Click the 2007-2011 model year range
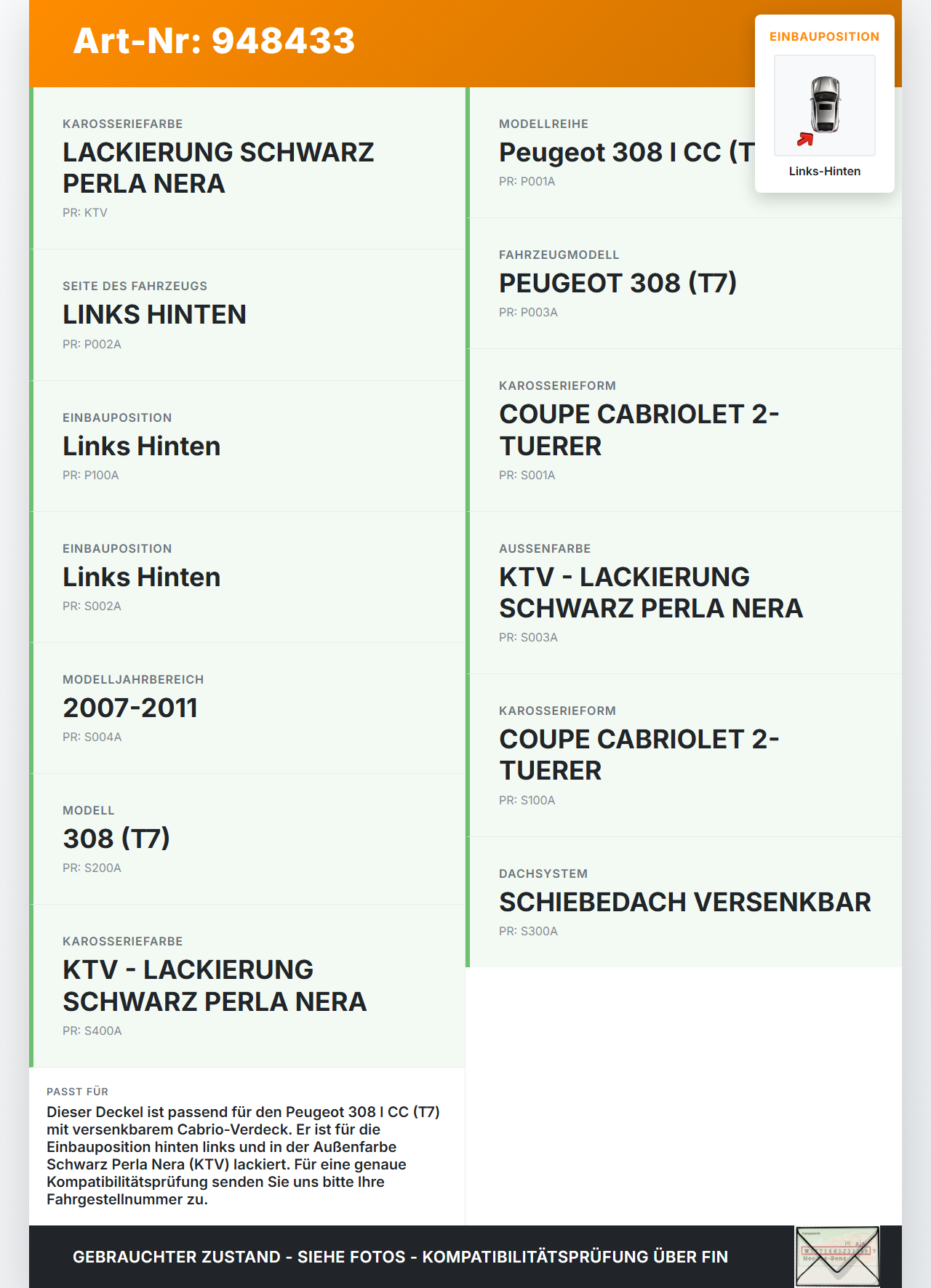Image resolution: width=931 pixels, height=1288 pixels. click(x=130, y=708)
